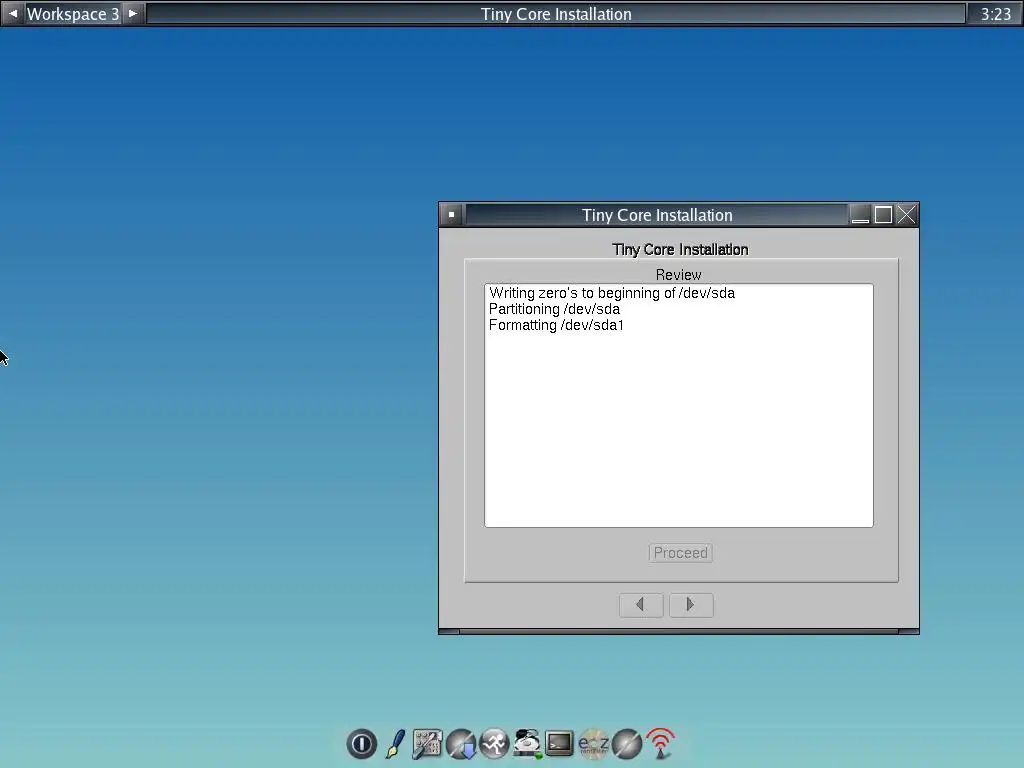Switch to next workspace with right arrow
1024x768 pixels.
coord(133,14)
